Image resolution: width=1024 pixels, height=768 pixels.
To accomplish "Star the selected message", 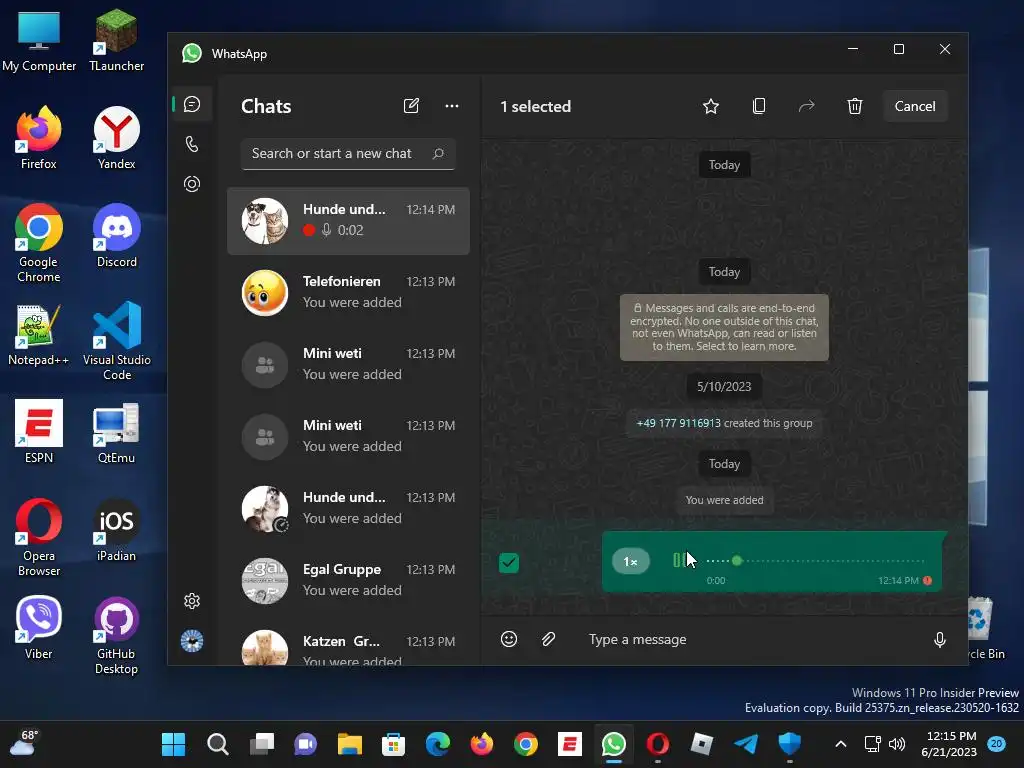I will coord(711,106).
